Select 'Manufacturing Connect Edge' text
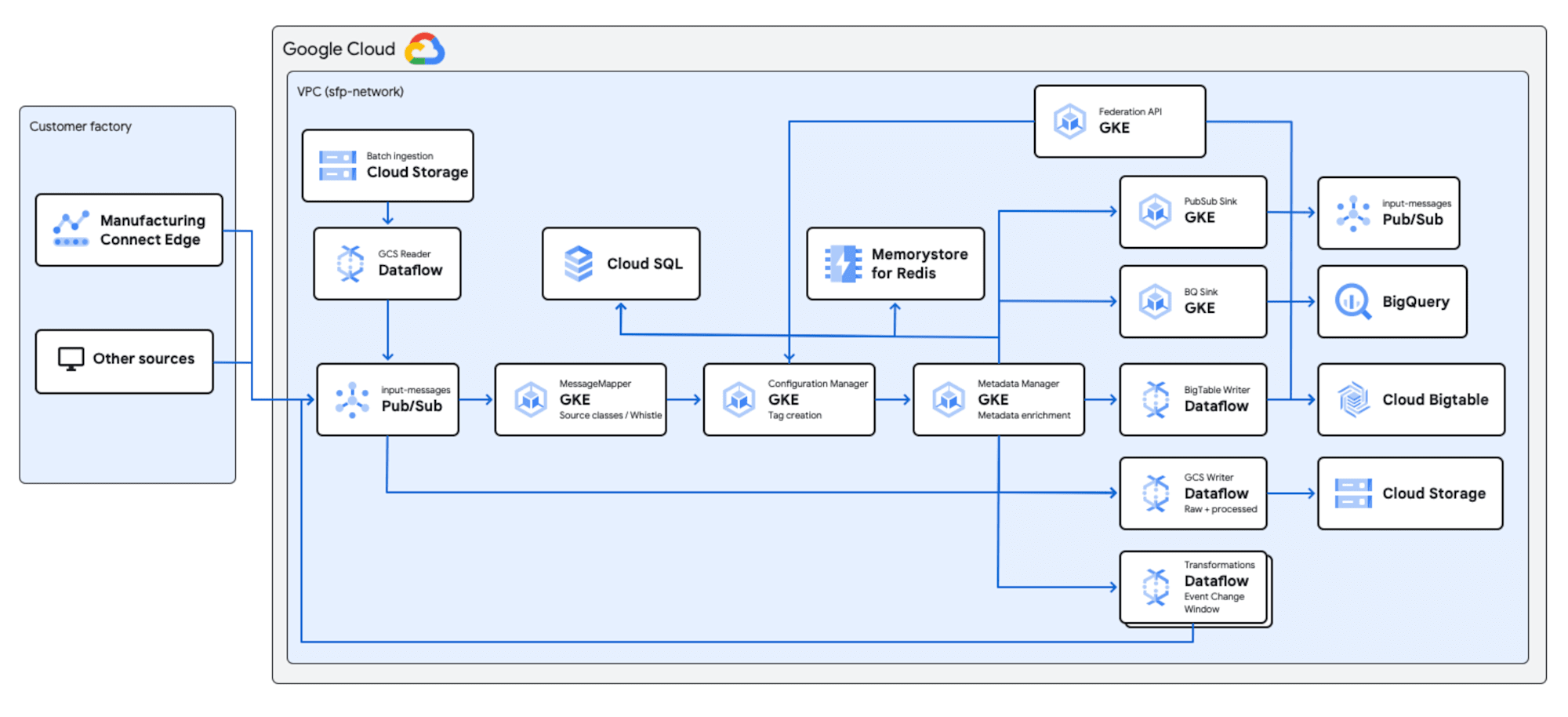This screenshot has width=1568, height=717. [x=153, y=230]
